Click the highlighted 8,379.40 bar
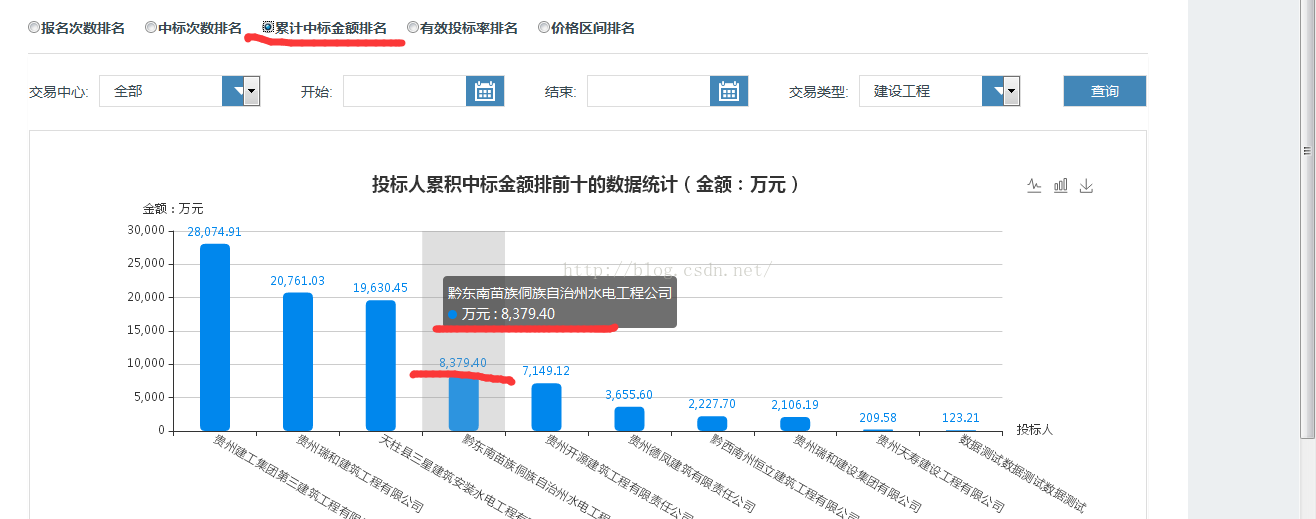Viewport: 1316px width, 519px height. (463, 403)
